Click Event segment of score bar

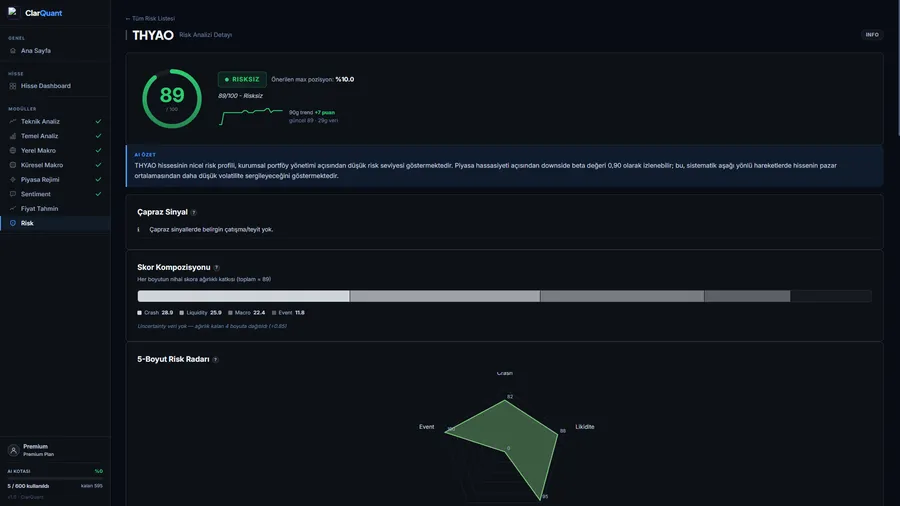click(x=747, y=296)
